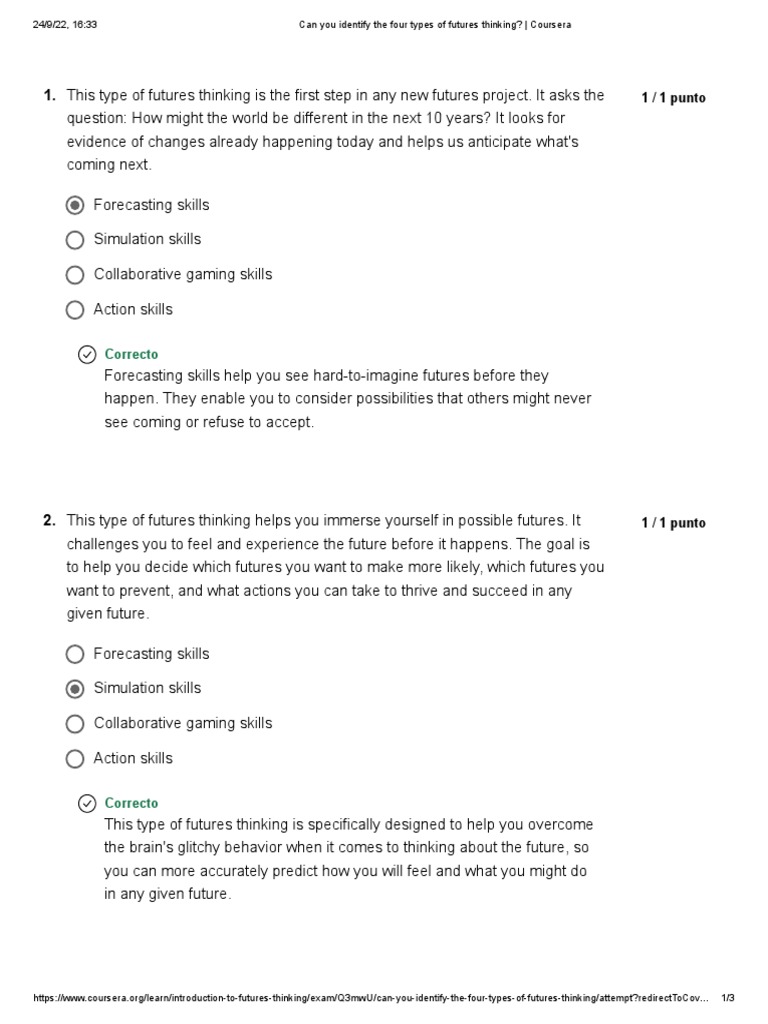The height and width of the screenshot is (1024, 768).
Task: Click the question 2 prompt text
Action: tap(335, 567)
